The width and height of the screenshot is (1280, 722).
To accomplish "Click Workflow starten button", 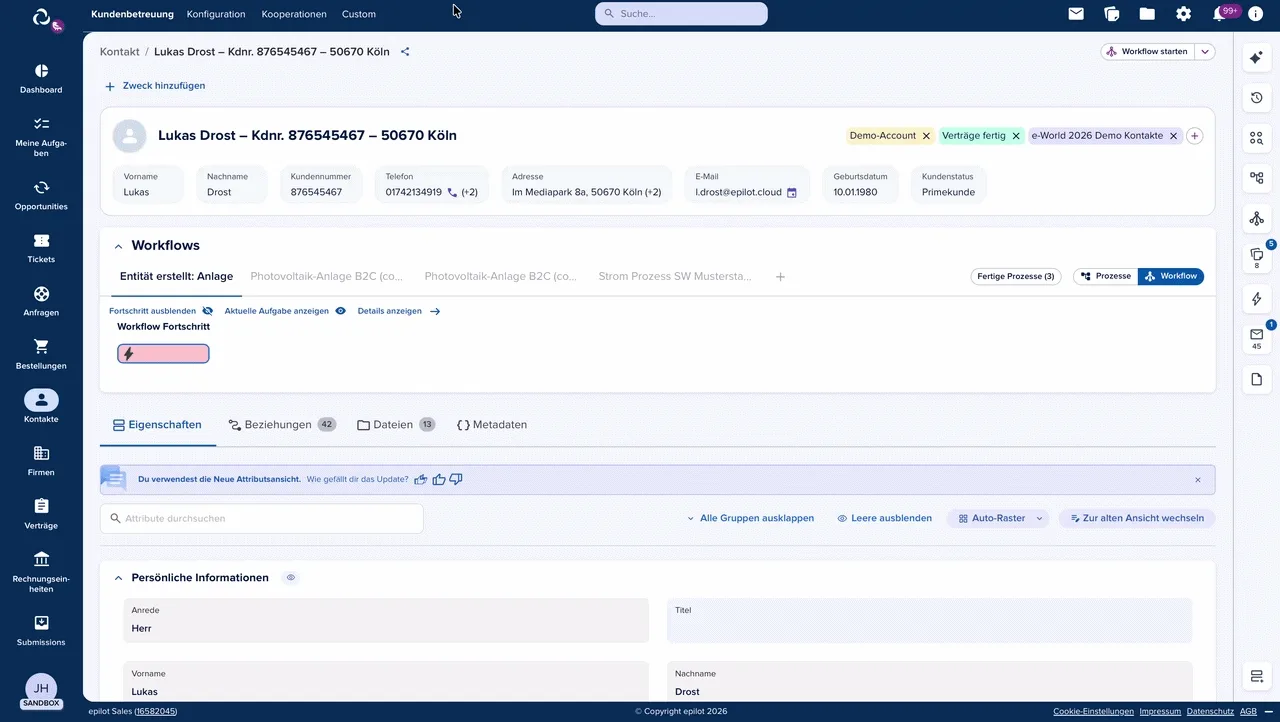I will (x=1149, y=52).
